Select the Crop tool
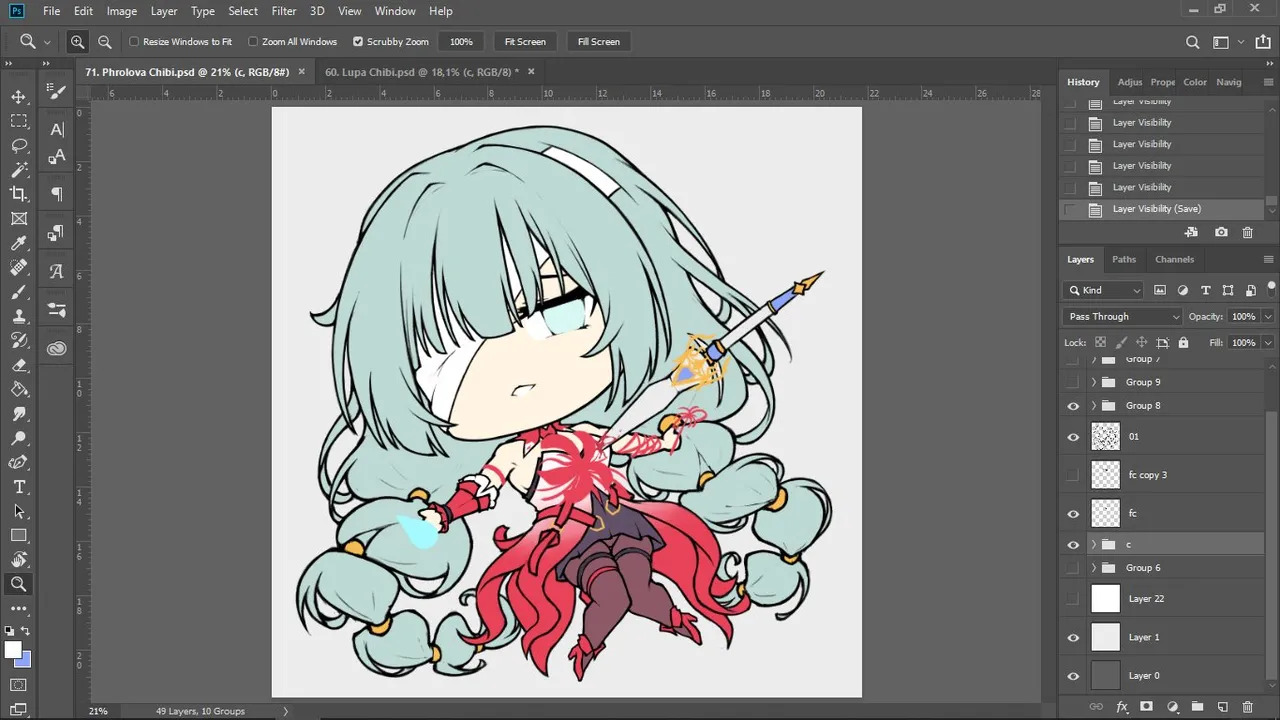This screenshot has height=720, width=1280. click(19, 194)
